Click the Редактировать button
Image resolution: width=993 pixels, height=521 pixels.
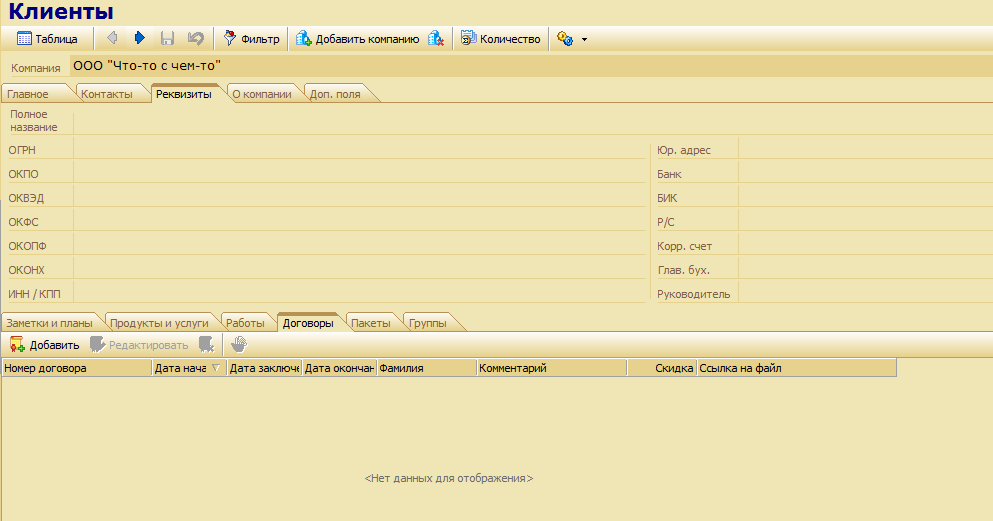click(x=139, y=345)
